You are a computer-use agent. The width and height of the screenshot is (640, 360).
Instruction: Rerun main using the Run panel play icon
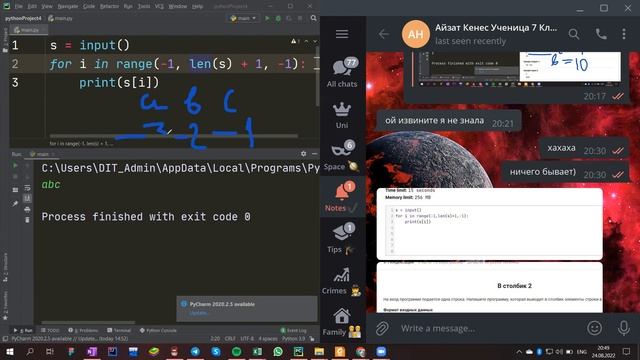(15, 166)
